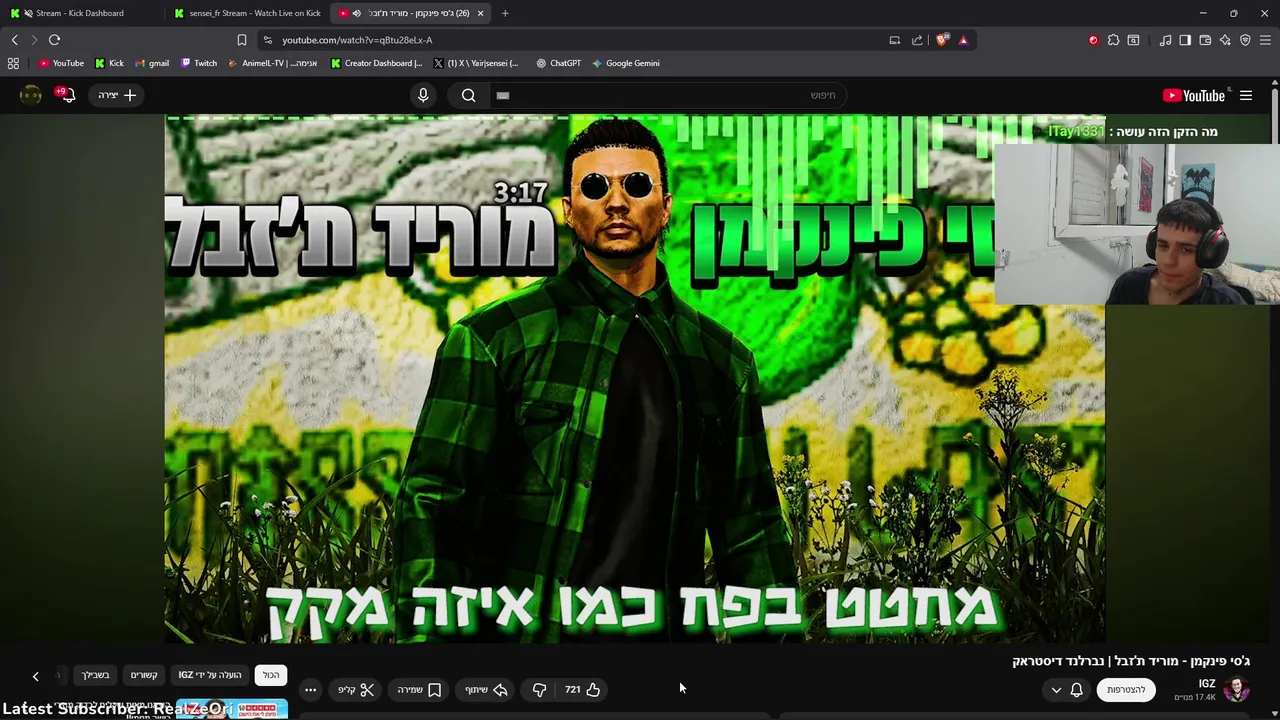This screenshot has height=720, width=1280.
Task: Dislike the video with thumbs down
Action: [x=539, y=690]
